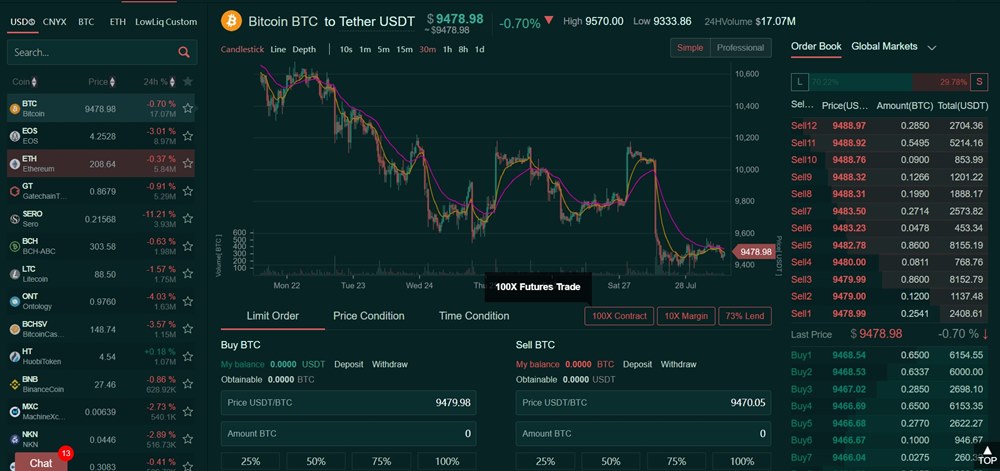This screenshot has width=1000, height=471.
Task: Switch to the Price Condition tab
Action: (369, 316)
